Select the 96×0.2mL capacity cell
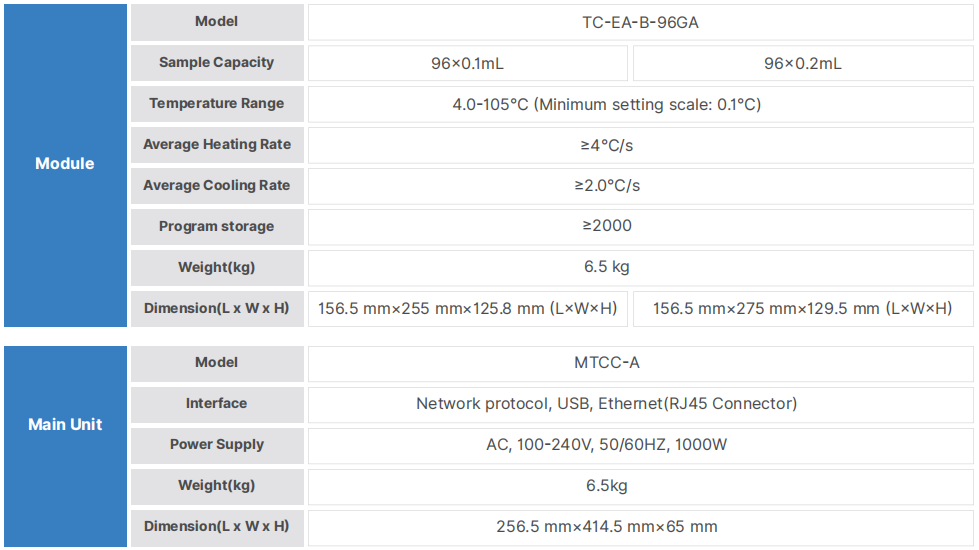The image size is (979, 550). point(802,63)
